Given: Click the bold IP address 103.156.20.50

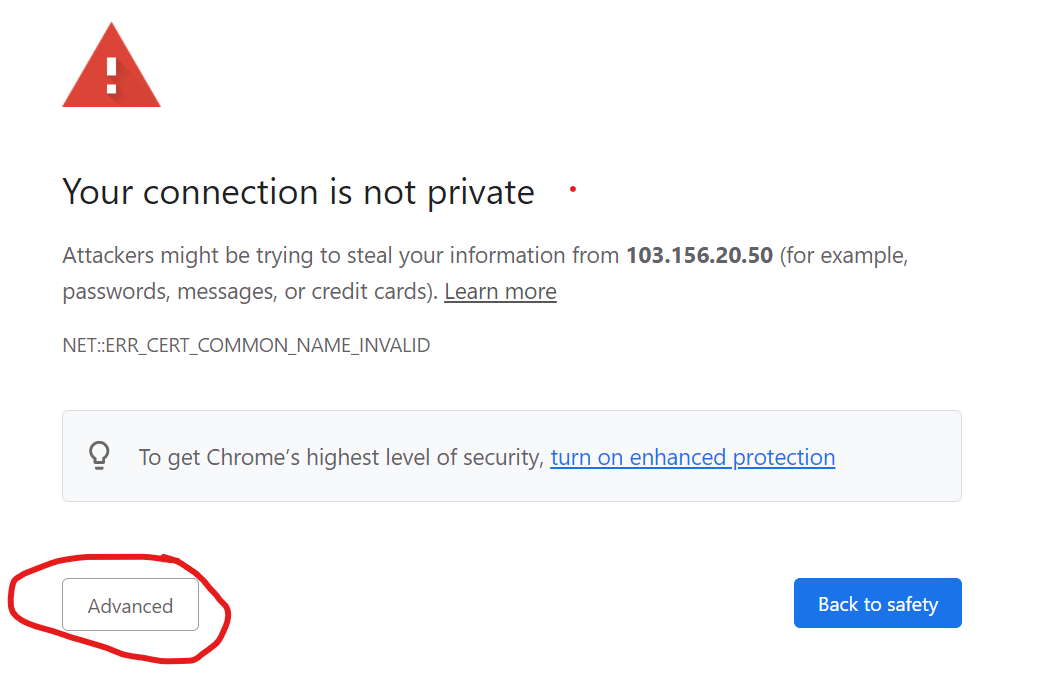Looking at the screenshot, I should [x=699, y=255].
